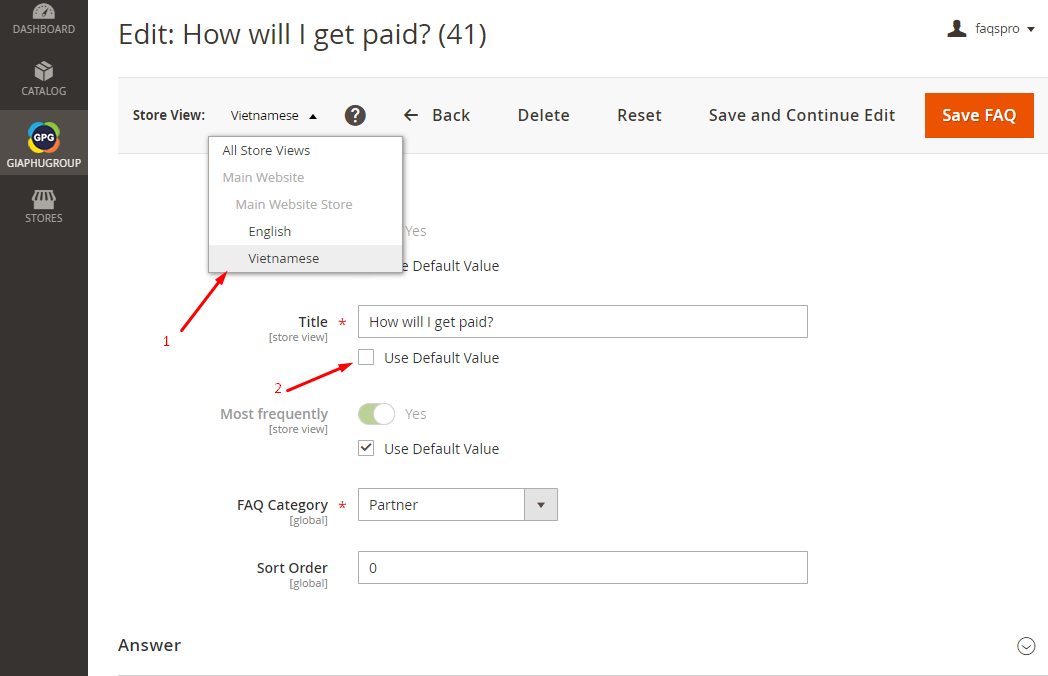This screenshot has height=676, width=1048.
Task: Check Use Default Value under Title
Action: (x=366, y=357)
